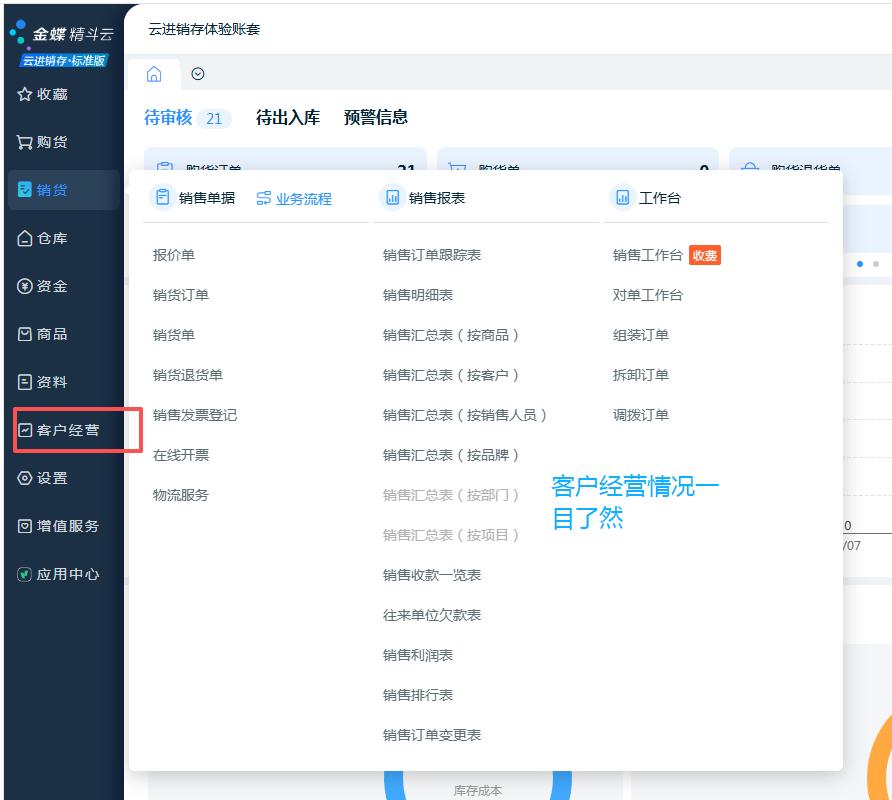This screenshot has height=800, width=892.
Task: Open 销售发票登记 menu entry
Action: pos(195,415)
